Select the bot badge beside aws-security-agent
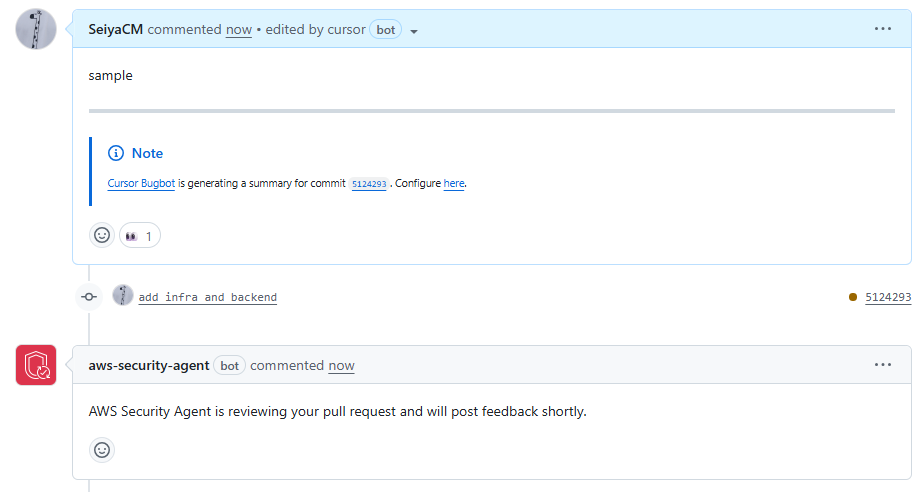The width and height of the screenshot is (918, 492). tap(230, 365)
